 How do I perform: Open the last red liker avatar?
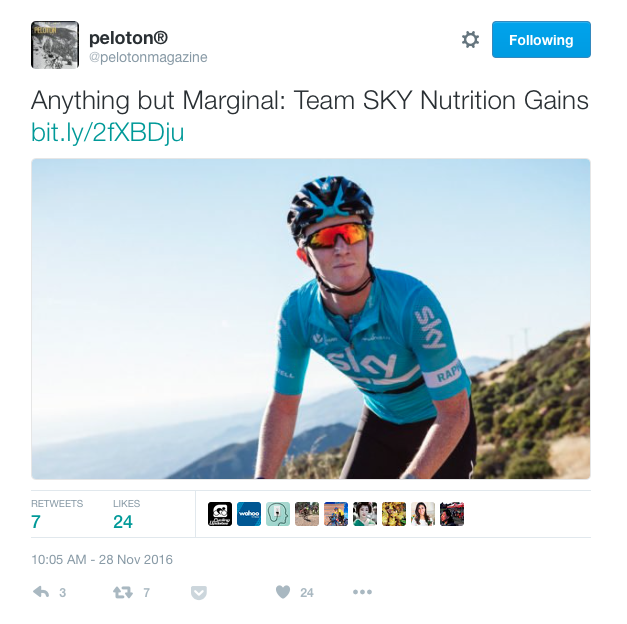(452, 514)
